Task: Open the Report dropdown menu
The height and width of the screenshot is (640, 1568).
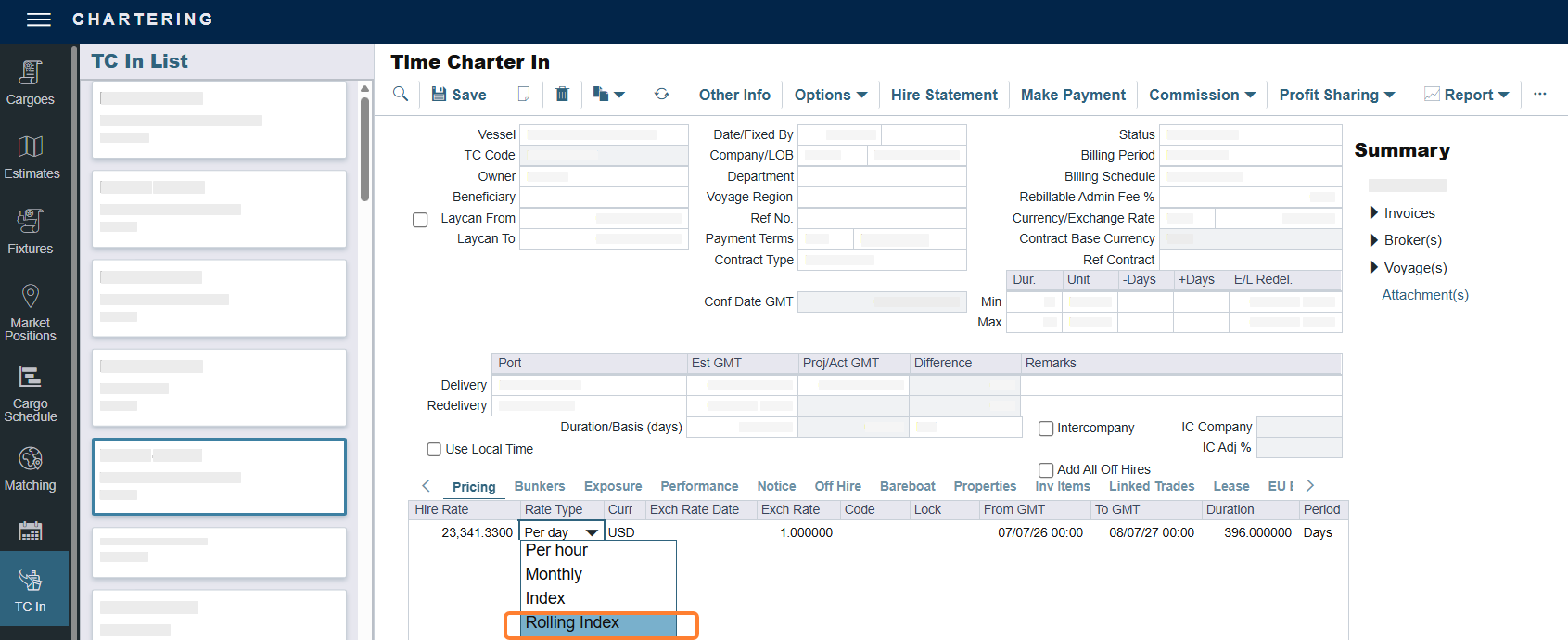Action: 1467,95
